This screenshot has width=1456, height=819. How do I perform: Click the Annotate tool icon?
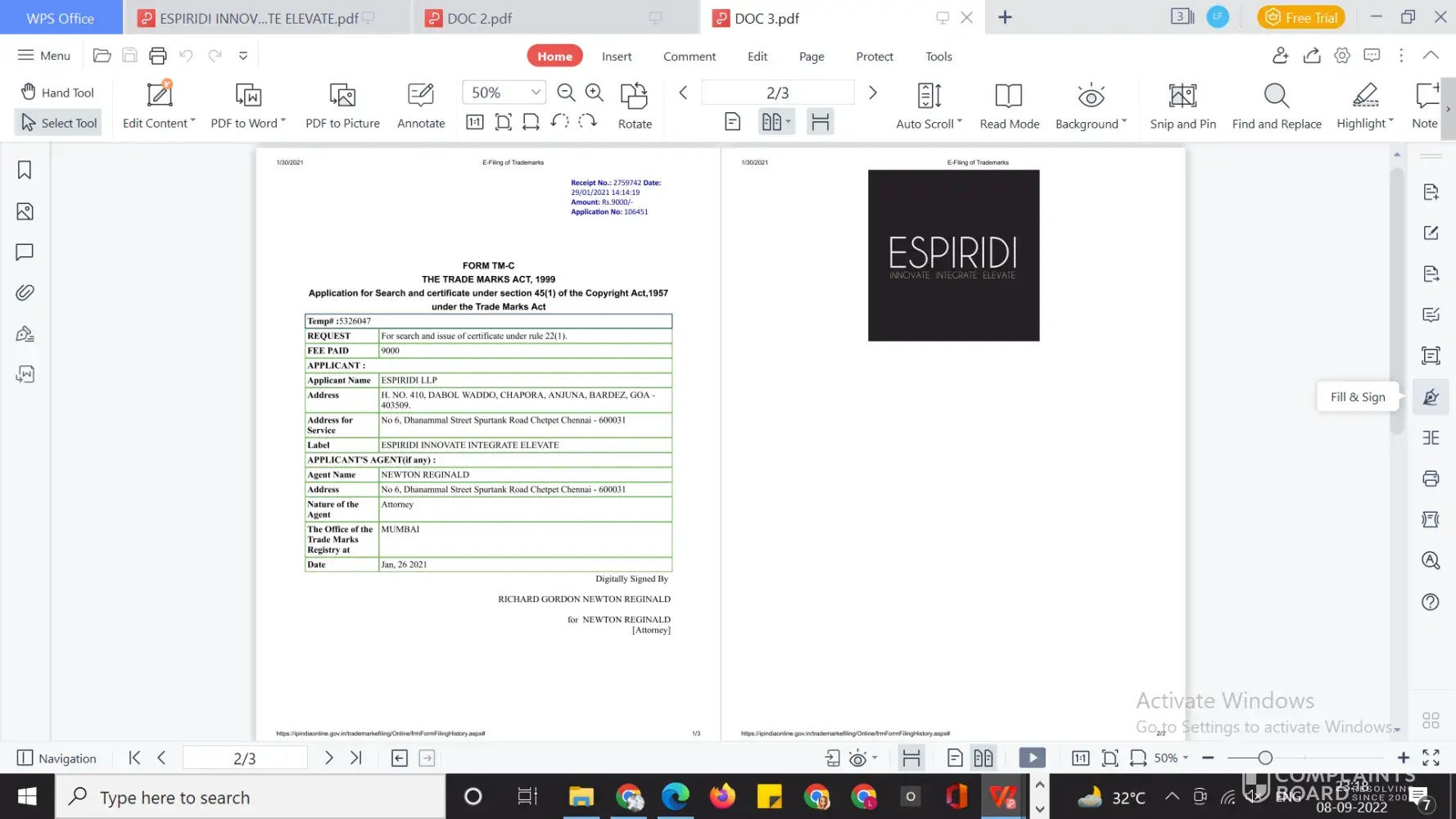click(421, 97)
